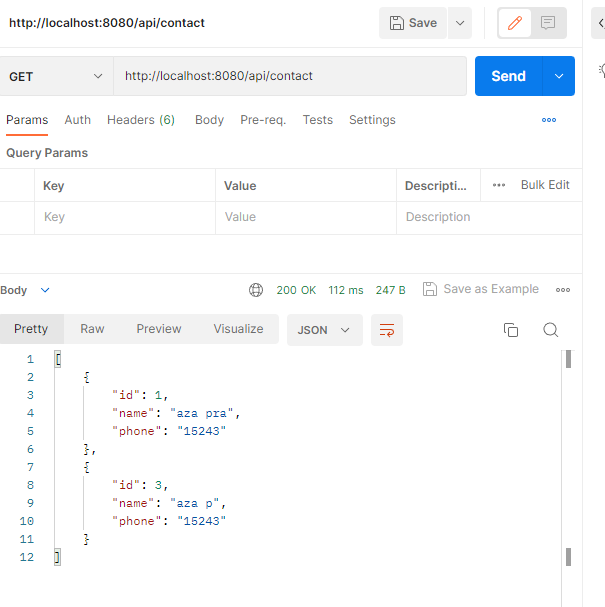Viewport: 605px width, 607px height.
Task: Select the Params tab
Action: [27, 120]
